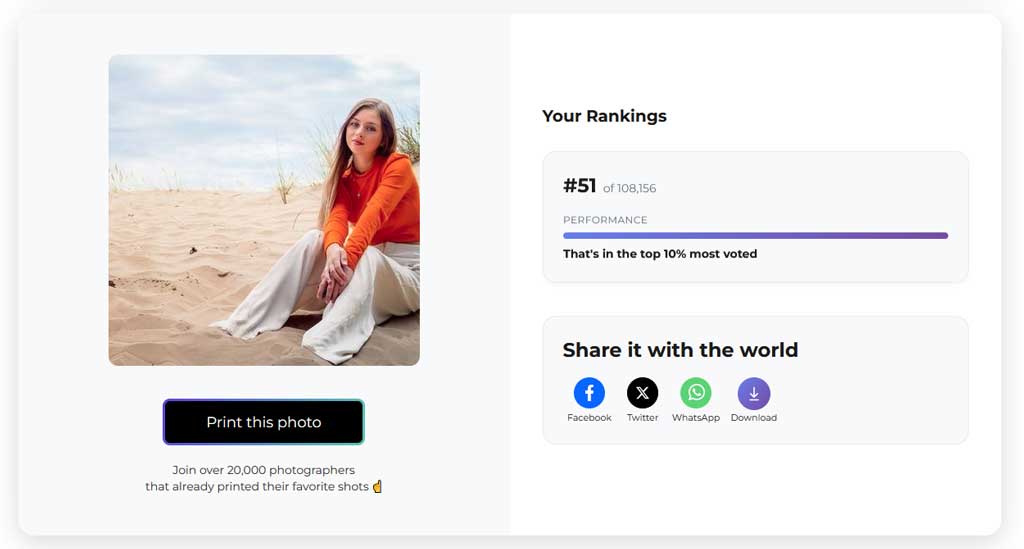Click 'that already printed their favorite shots' line

(257, 486)
